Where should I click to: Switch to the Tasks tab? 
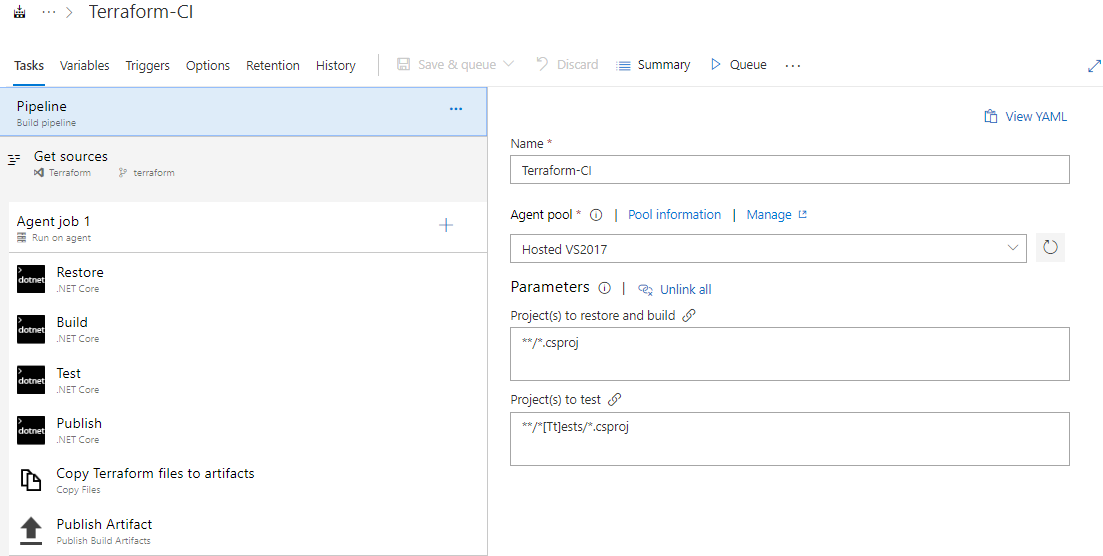(x=29, y=65)
